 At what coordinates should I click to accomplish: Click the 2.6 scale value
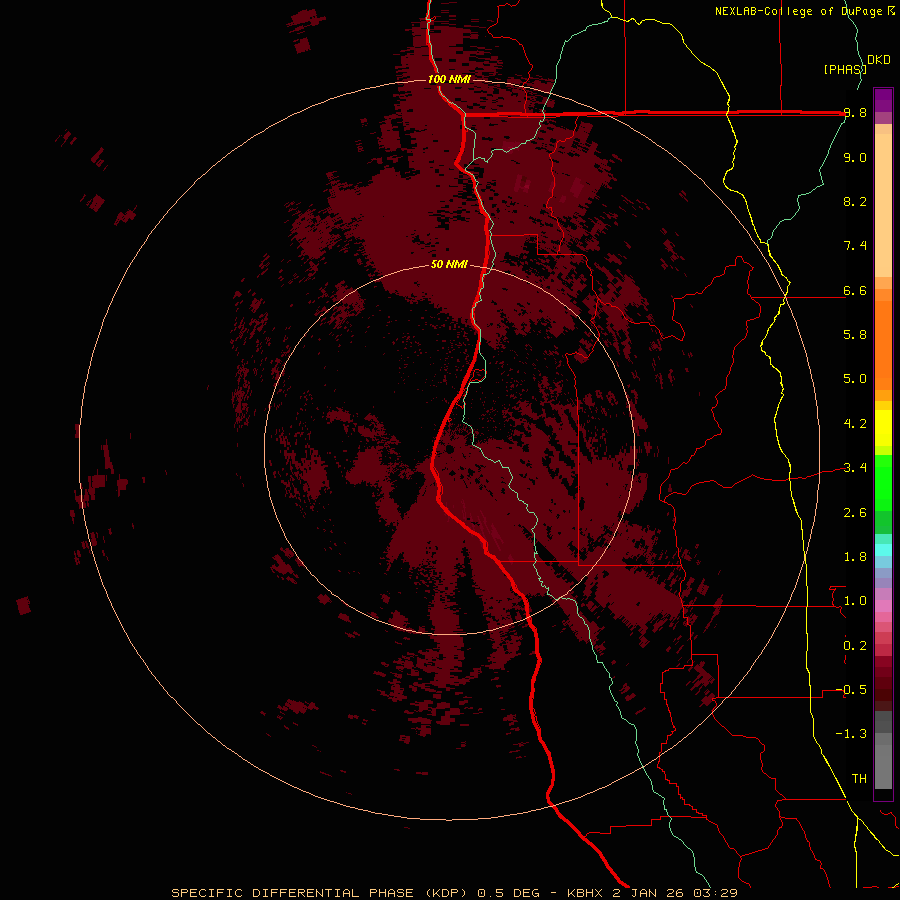tap(855, 513)
